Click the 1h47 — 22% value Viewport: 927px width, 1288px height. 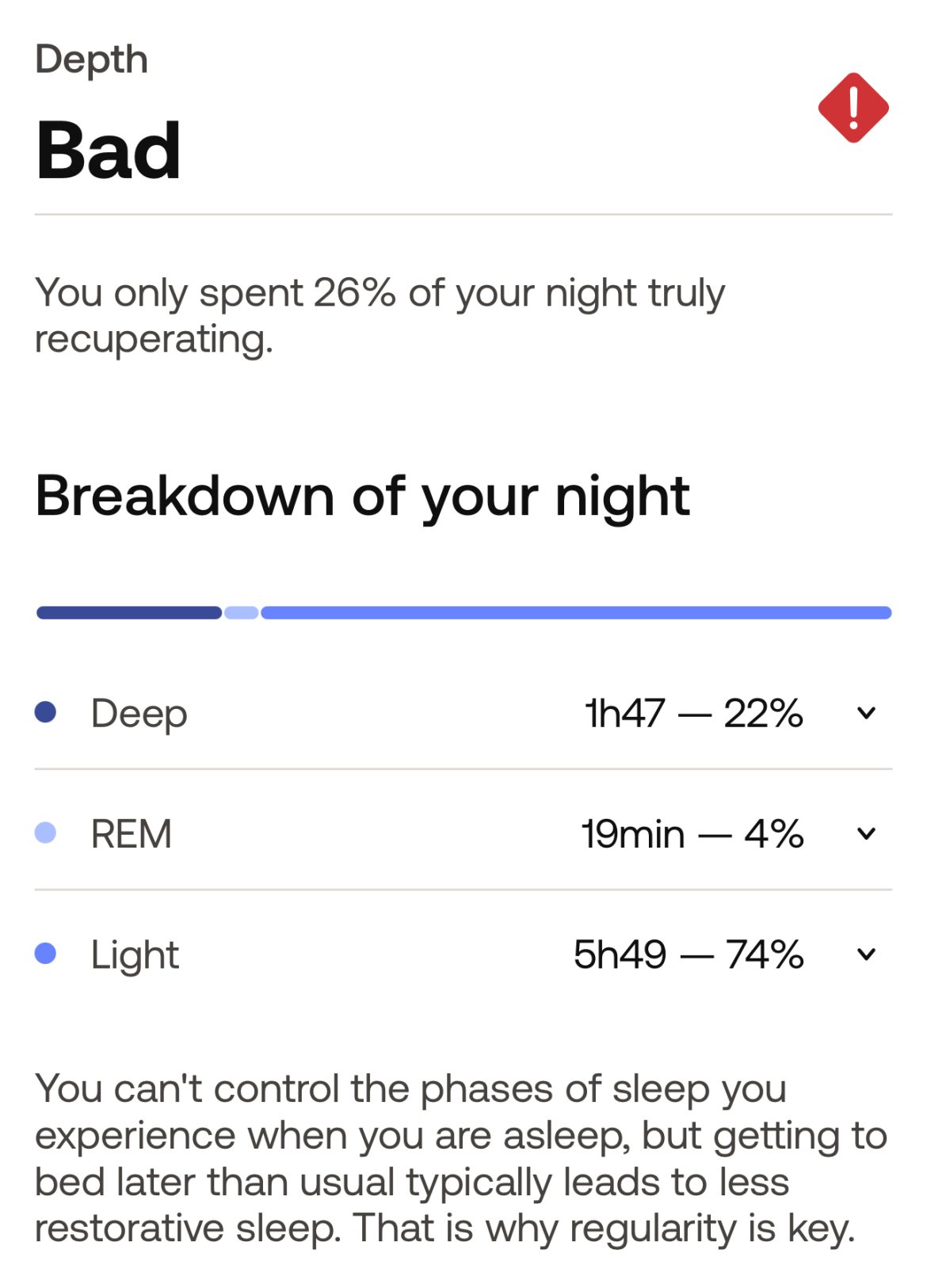click(x=693, y=713)
